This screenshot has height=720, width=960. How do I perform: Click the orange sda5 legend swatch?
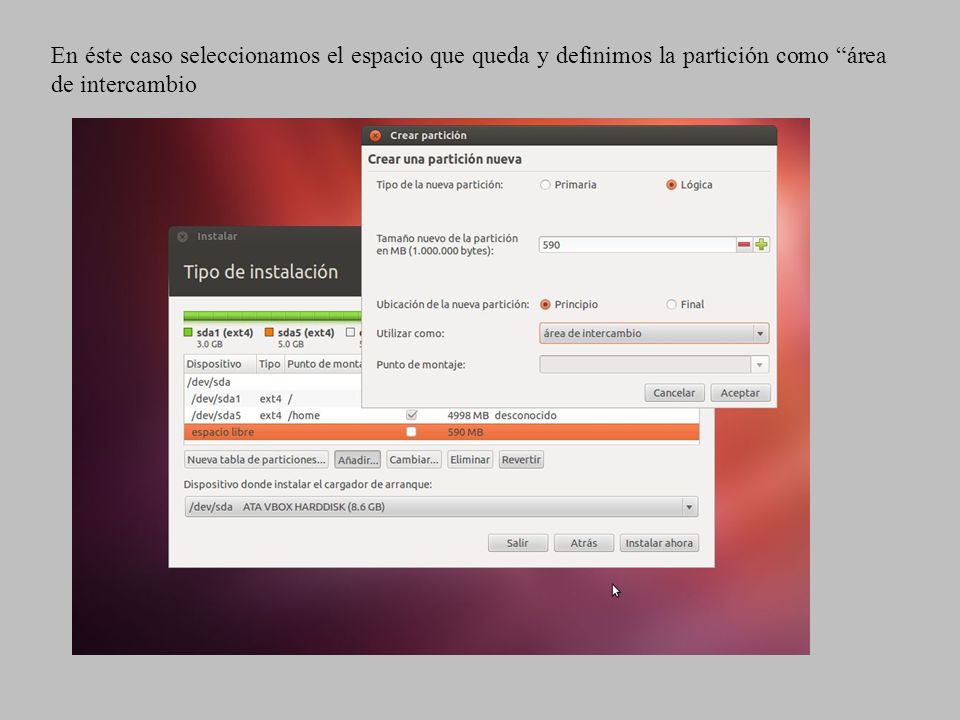click(269, 332)
